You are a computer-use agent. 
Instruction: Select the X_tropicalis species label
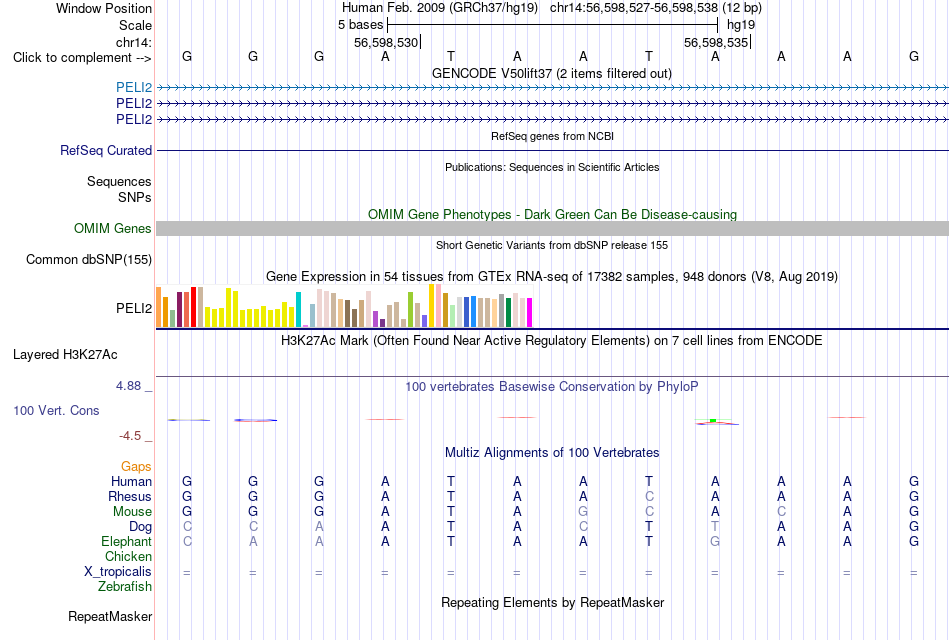(118, 572)
